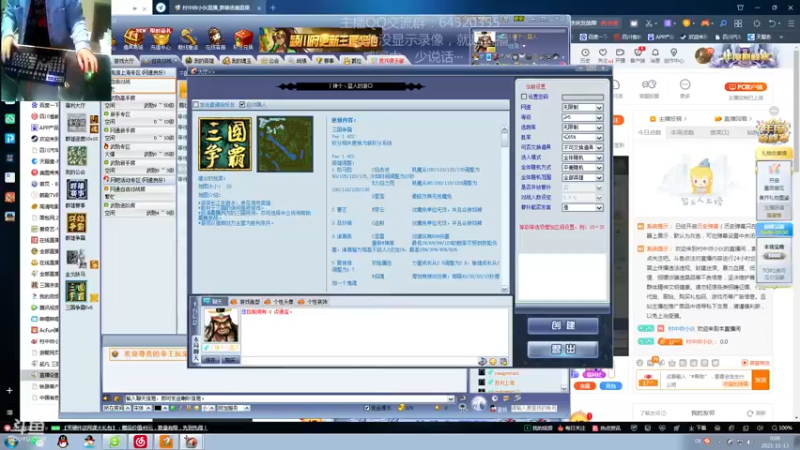Click the speaker icon at lobby chat bar
800x450 pixels.
(x=106, y=398)
